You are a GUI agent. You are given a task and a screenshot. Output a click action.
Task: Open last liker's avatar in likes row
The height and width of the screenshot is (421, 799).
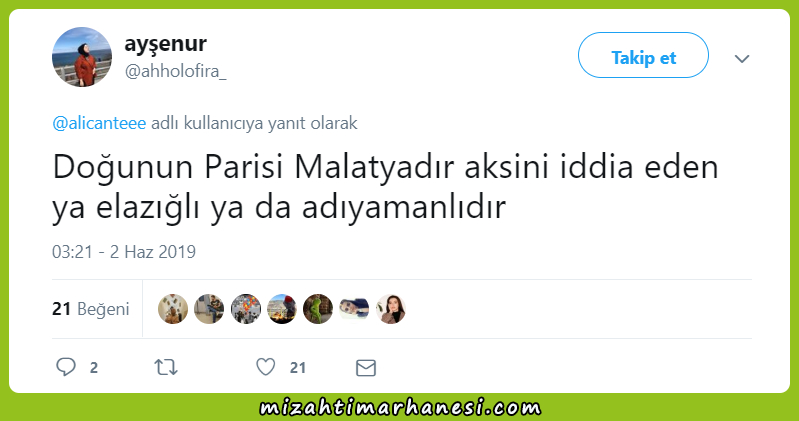click(391, 309)
